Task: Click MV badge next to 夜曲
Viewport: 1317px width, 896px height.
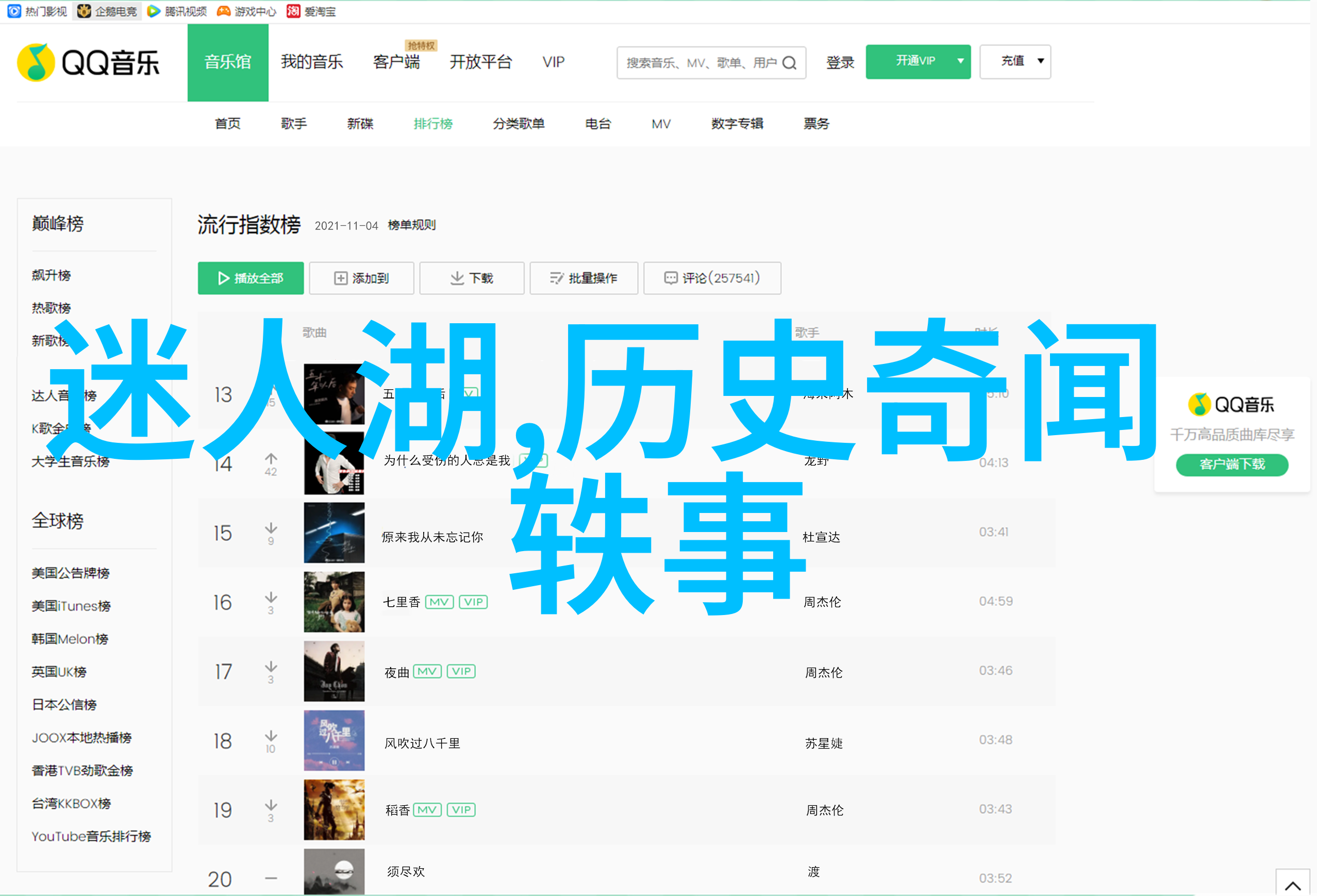Action: pyautogui.click(x=427, y=672)
